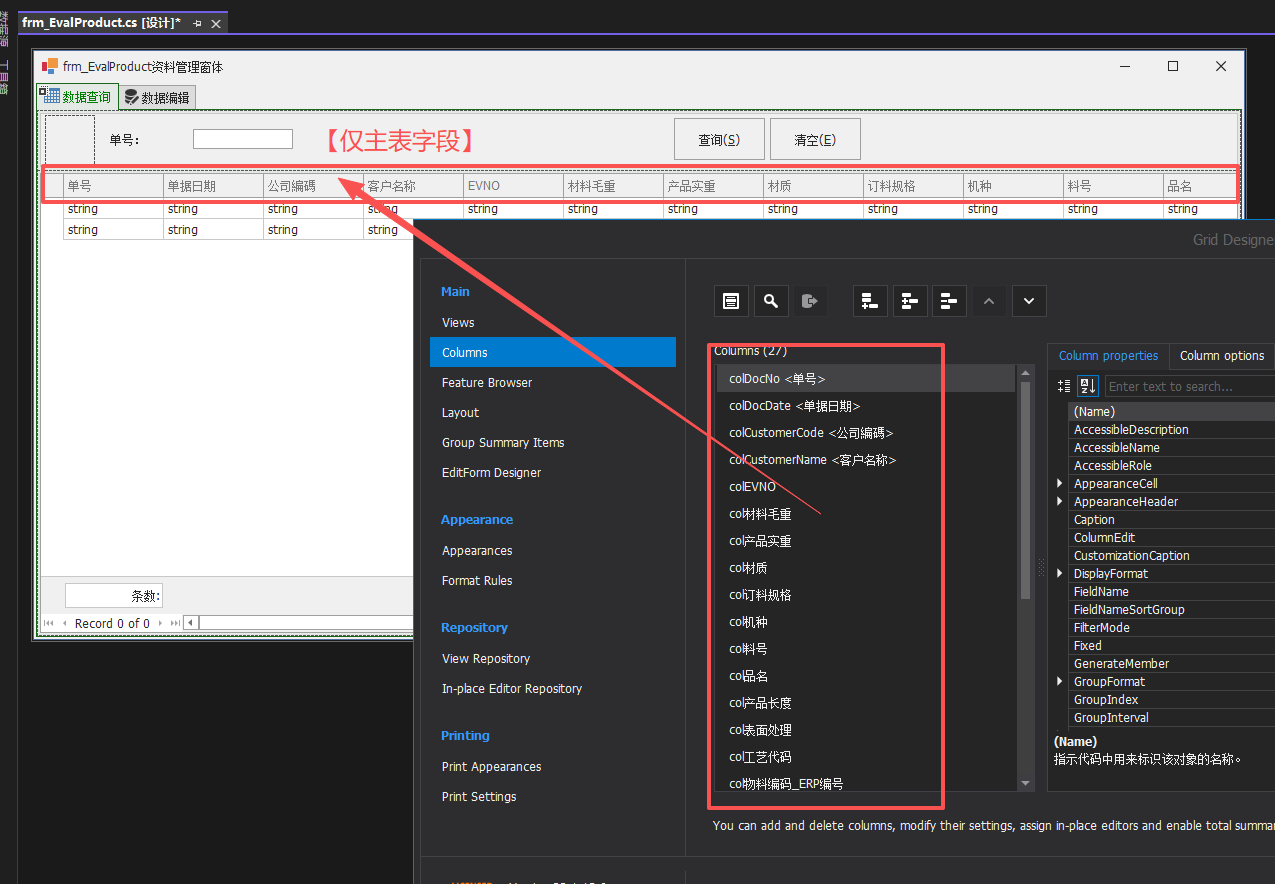Select the (Name) property row
Screen dimensions: 1275x884
[x=1172, y=411]
